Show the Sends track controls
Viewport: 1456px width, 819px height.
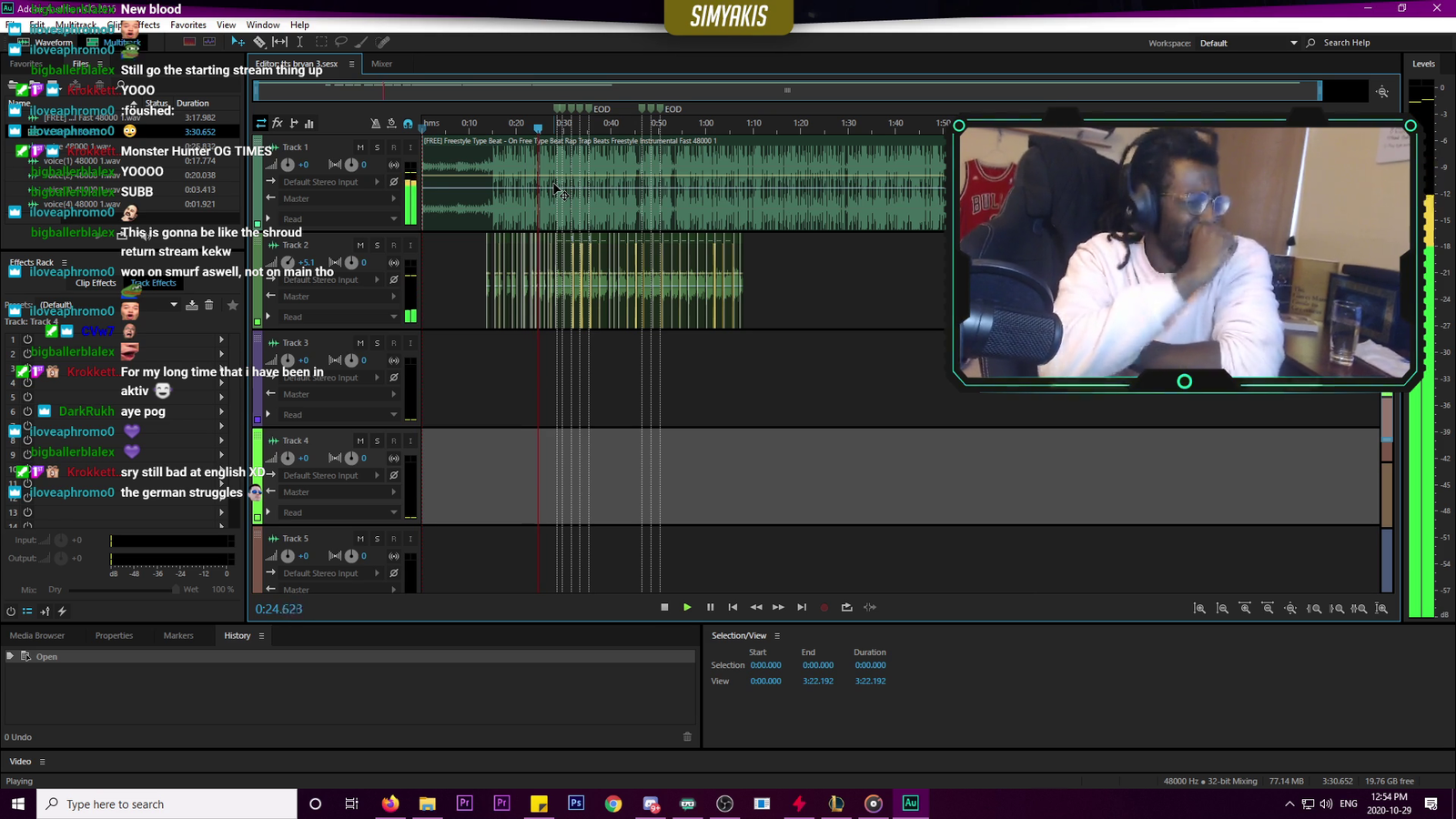pyautogui.click(x=293, y=123)
